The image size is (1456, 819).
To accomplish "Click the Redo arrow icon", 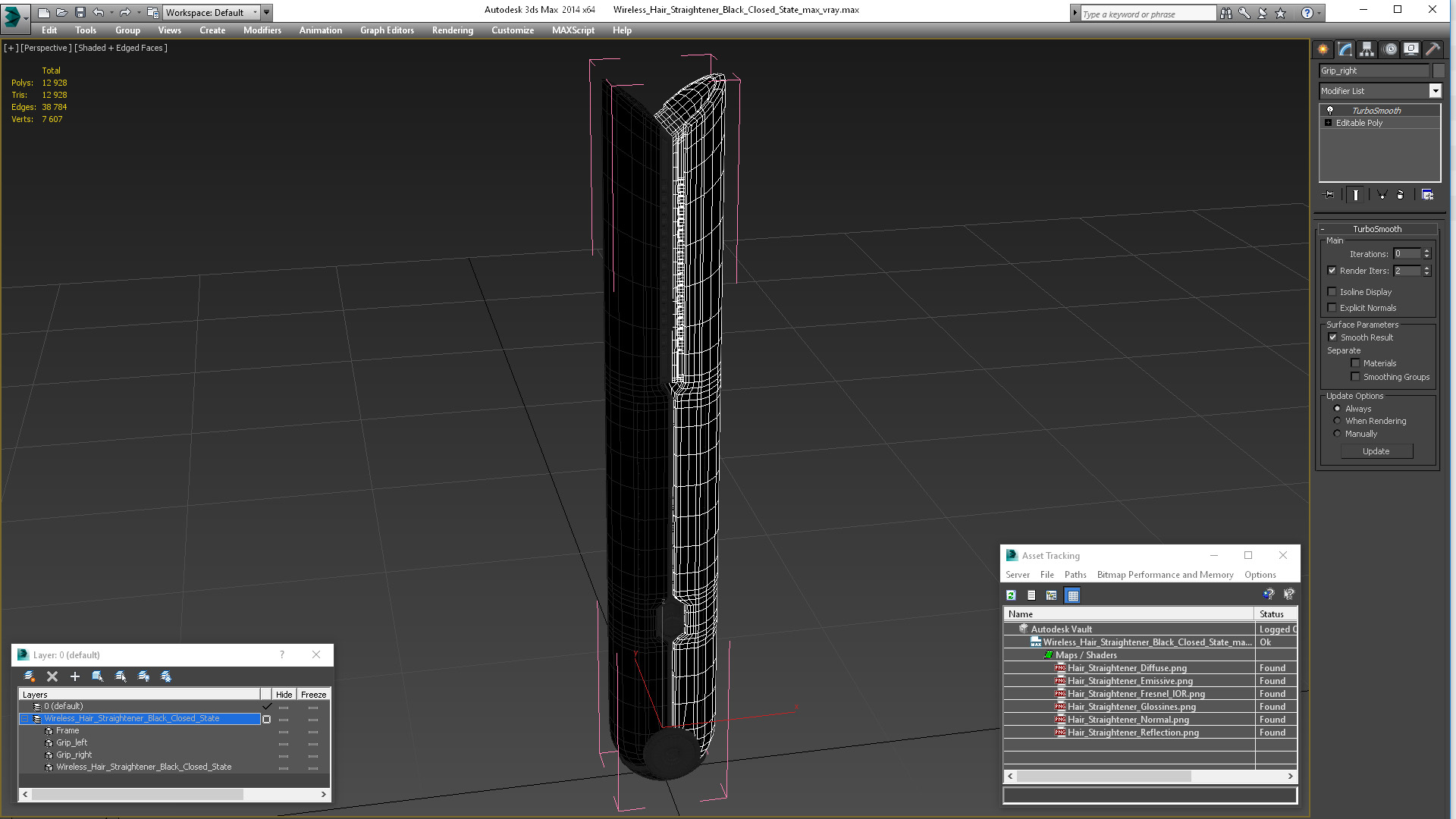I will pos(125,12).
